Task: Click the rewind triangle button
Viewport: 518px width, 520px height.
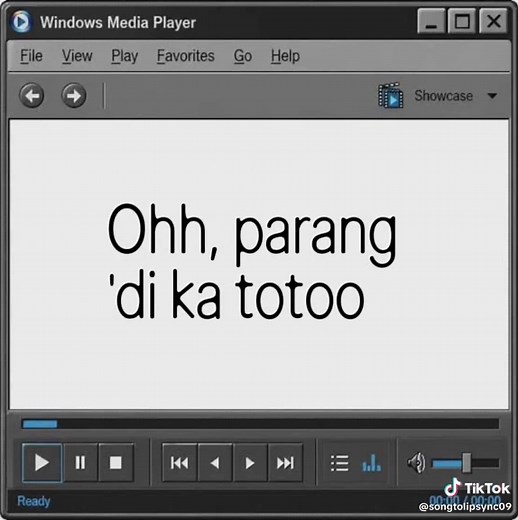Action: (215, 463)
